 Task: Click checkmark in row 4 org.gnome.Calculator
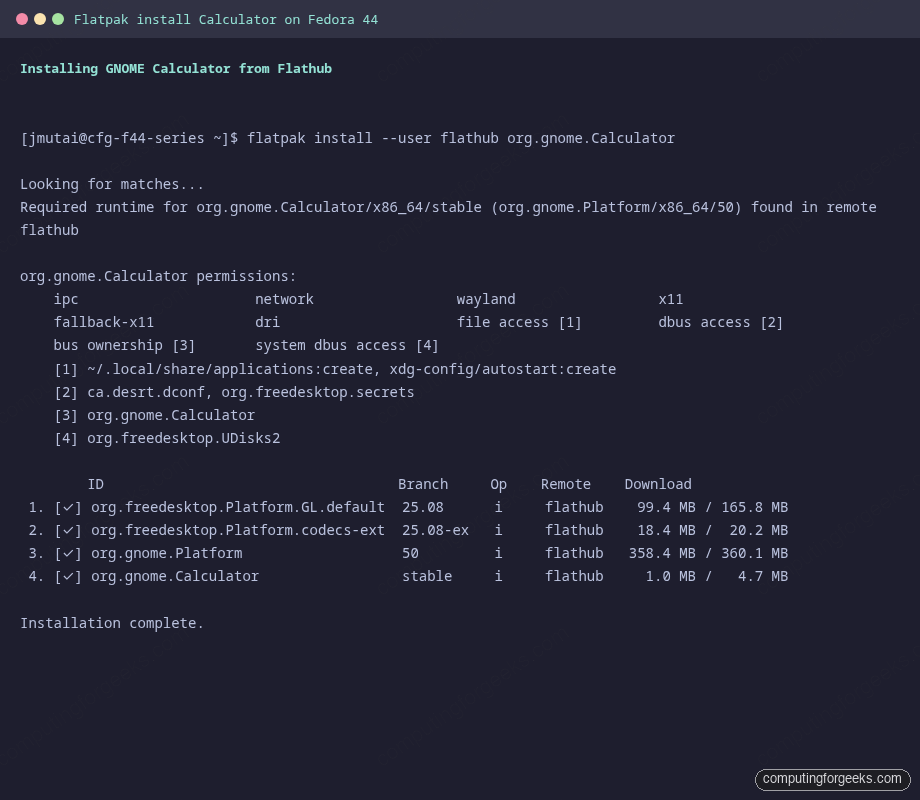tap(68, 576)
